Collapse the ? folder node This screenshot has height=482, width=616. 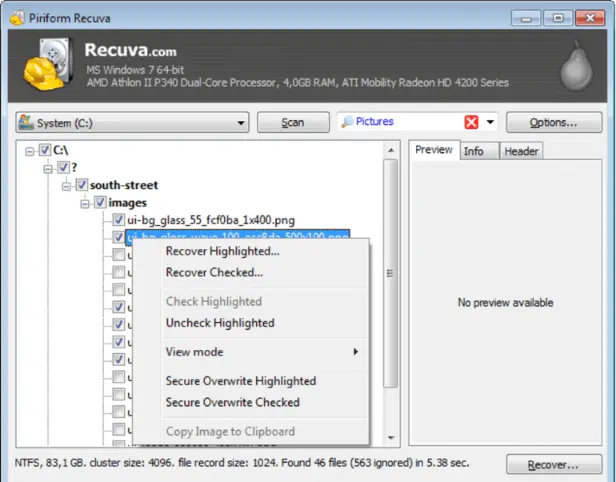point(48,169)
